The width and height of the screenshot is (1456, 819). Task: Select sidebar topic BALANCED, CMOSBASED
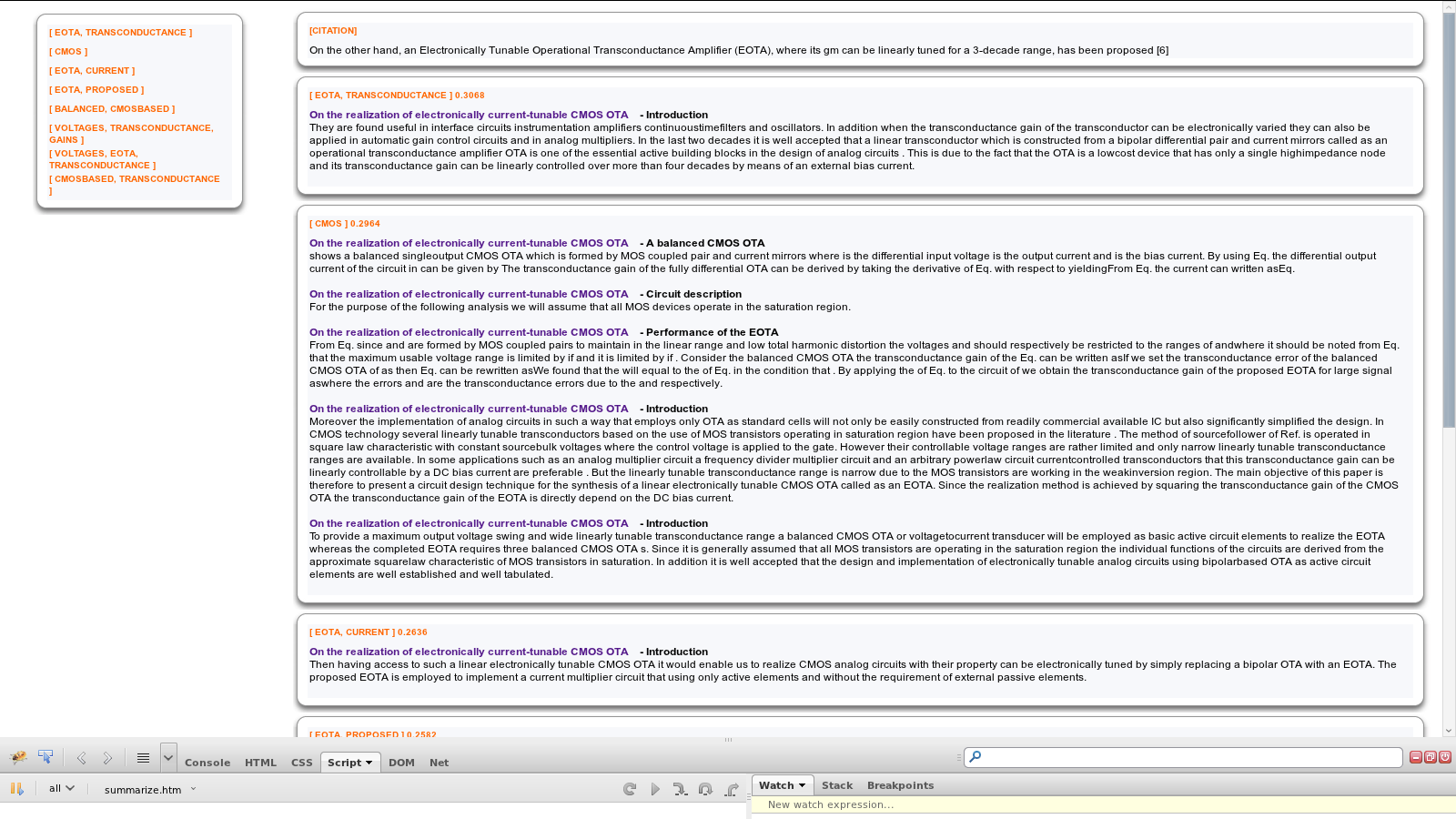tap(112, 109)
